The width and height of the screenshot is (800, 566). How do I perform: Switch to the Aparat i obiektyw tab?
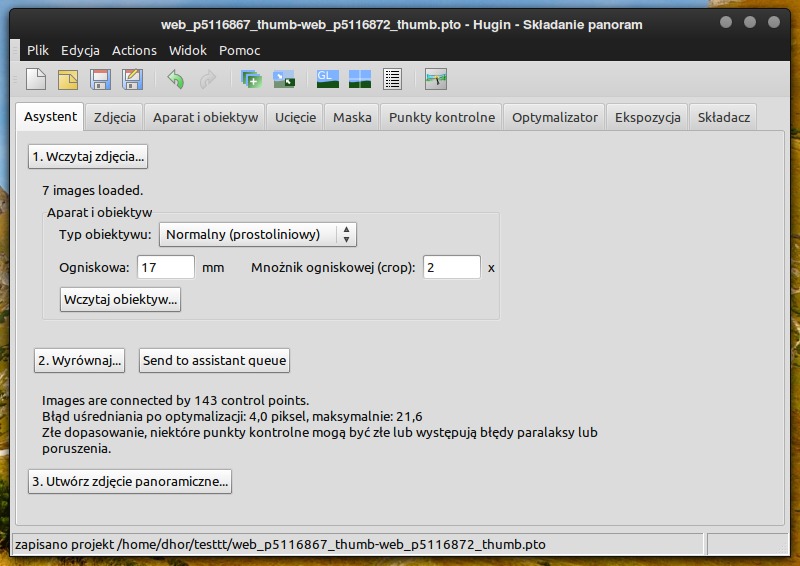[205, 117]
